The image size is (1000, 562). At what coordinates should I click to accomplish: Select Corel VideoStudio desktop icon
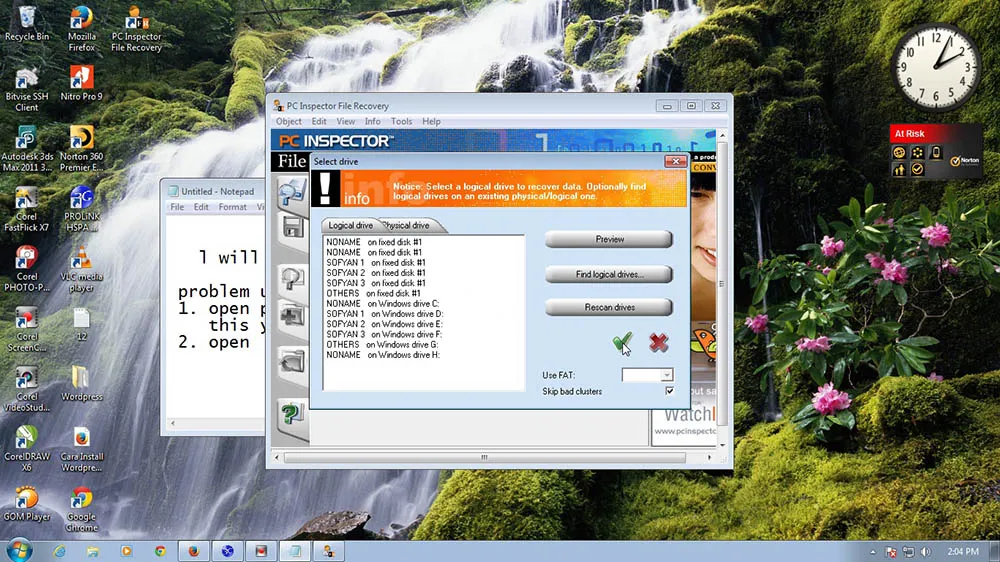(x=27, y=389)
